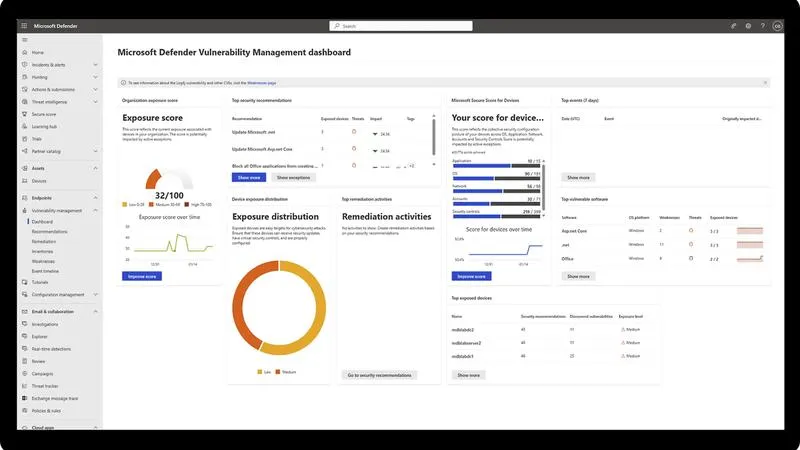Screen dimensions: 800x450
Task: Click Show more under Top events
Action: [579, 178]
